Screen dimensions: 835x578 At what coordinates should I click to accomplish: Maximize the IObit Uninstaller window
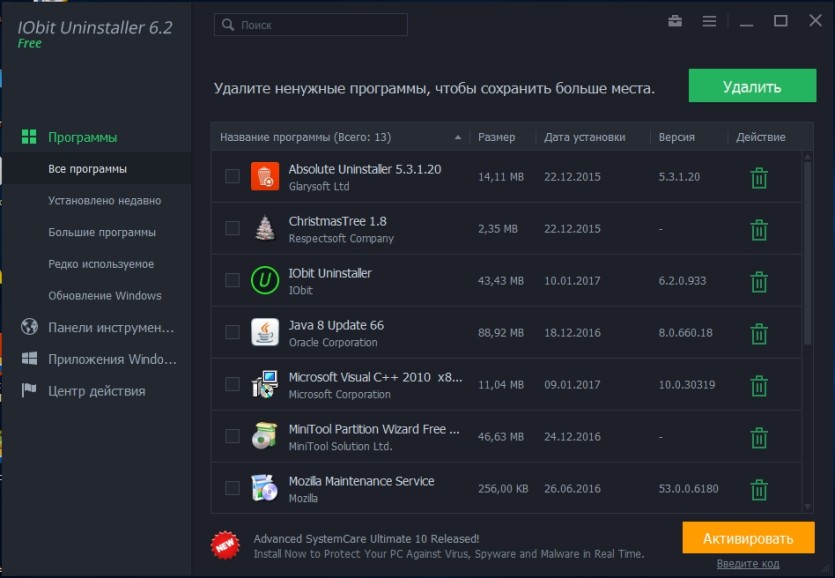tap(781, 21)
